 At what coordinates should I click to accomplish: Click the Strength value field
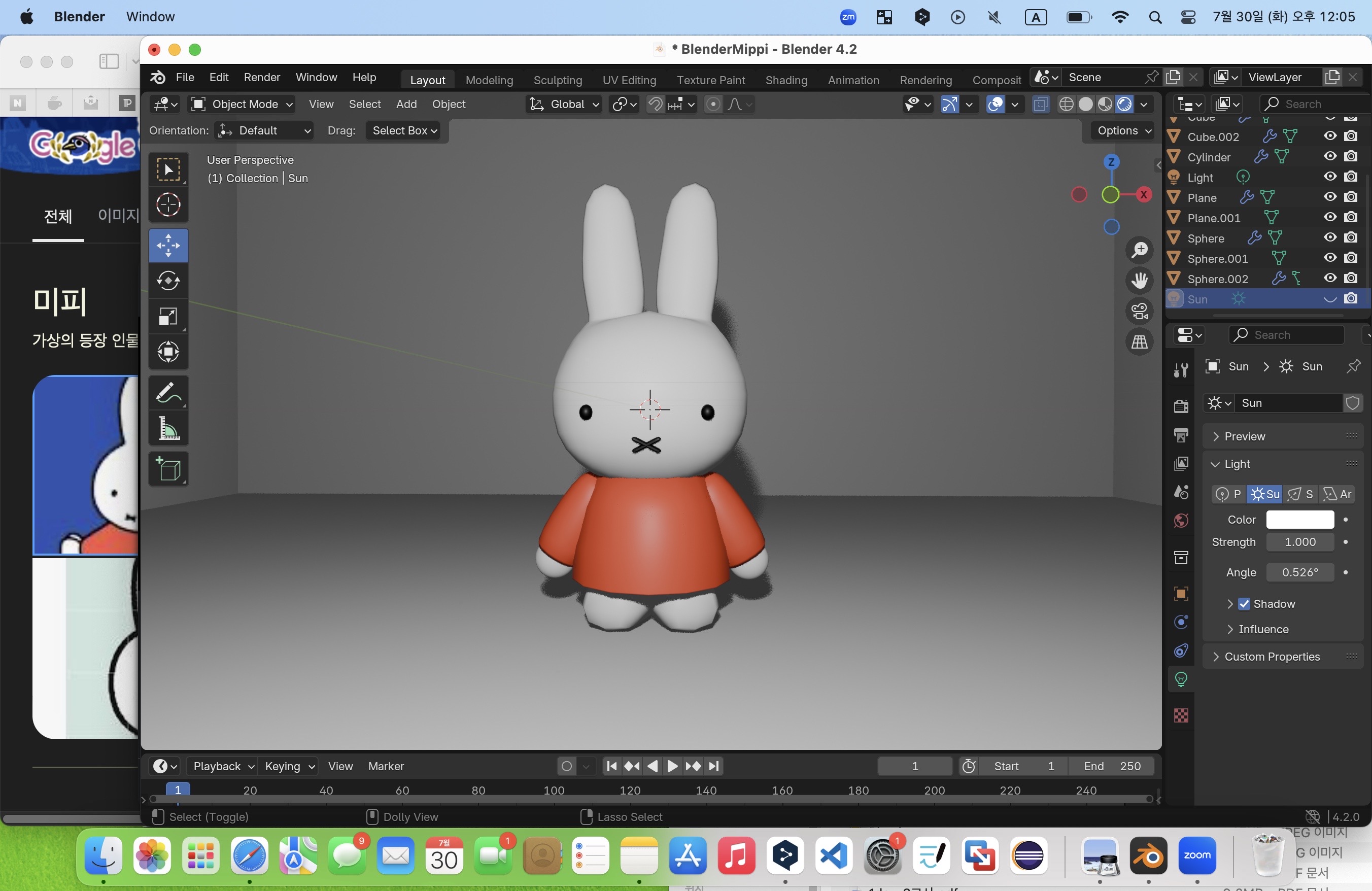point(1299,542)
